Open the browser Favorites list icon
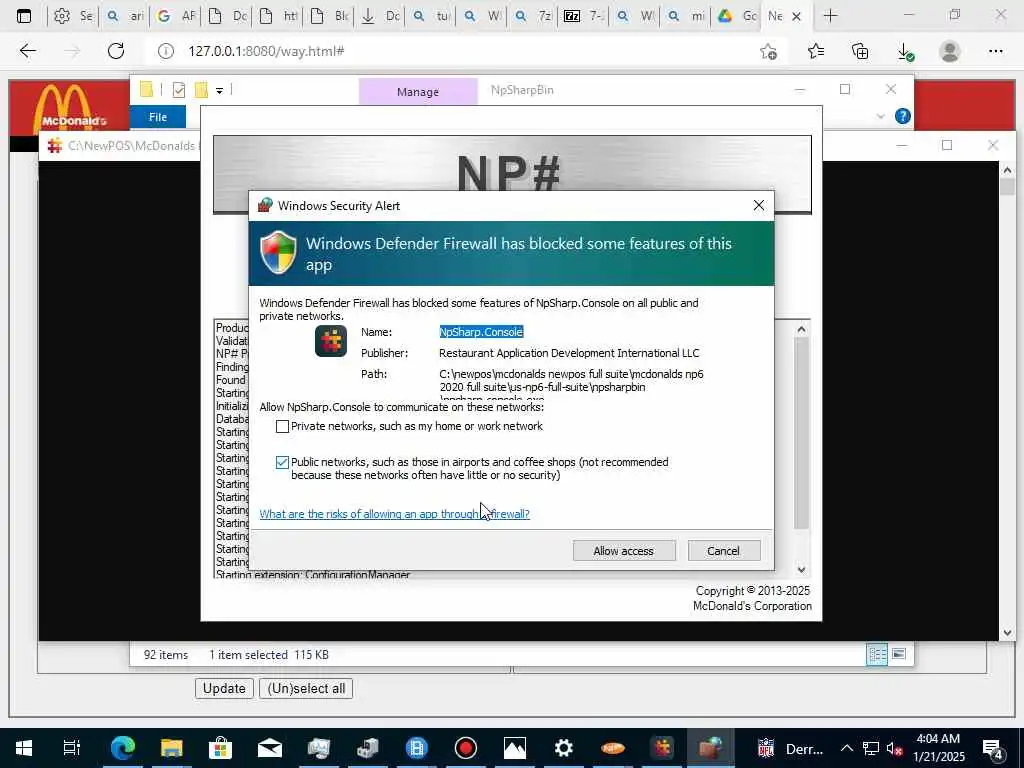This screenshot has height=768, width=1024. click(x=816, y=51)
